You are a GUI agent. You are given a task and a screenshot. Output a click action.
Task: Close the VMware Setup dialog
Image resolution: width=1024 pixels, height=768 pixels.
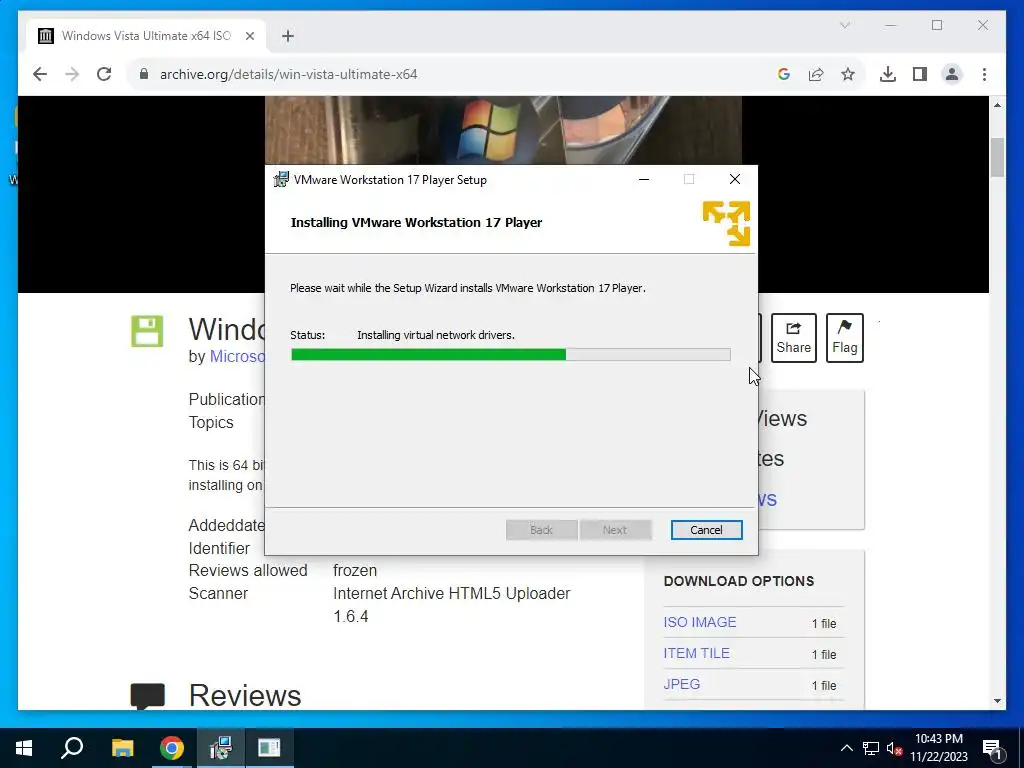point(735,180)
